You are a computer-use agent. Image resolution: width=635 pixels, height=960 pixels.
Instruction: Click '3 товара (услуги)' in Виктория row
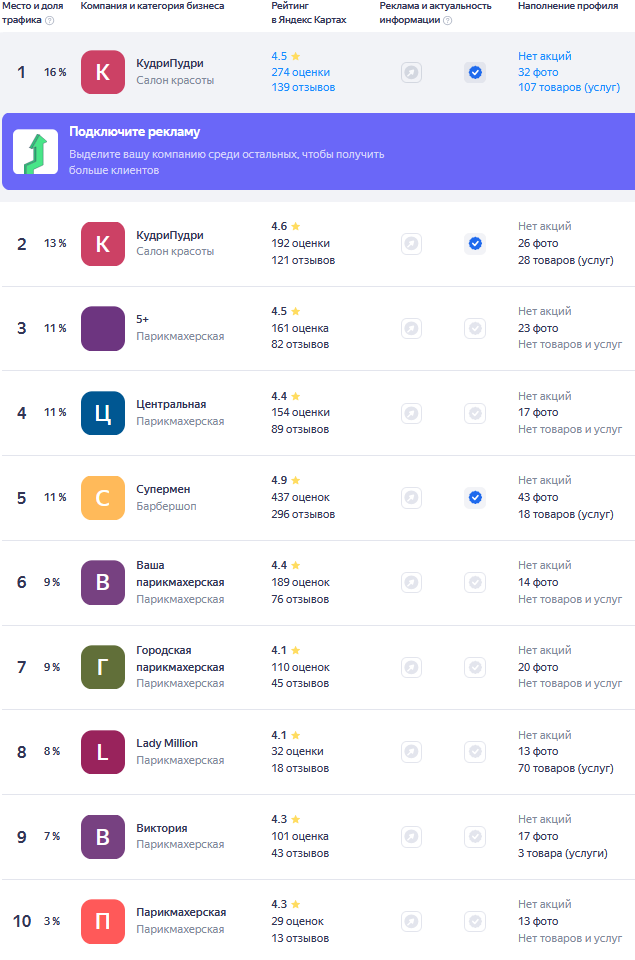[563, 853]
